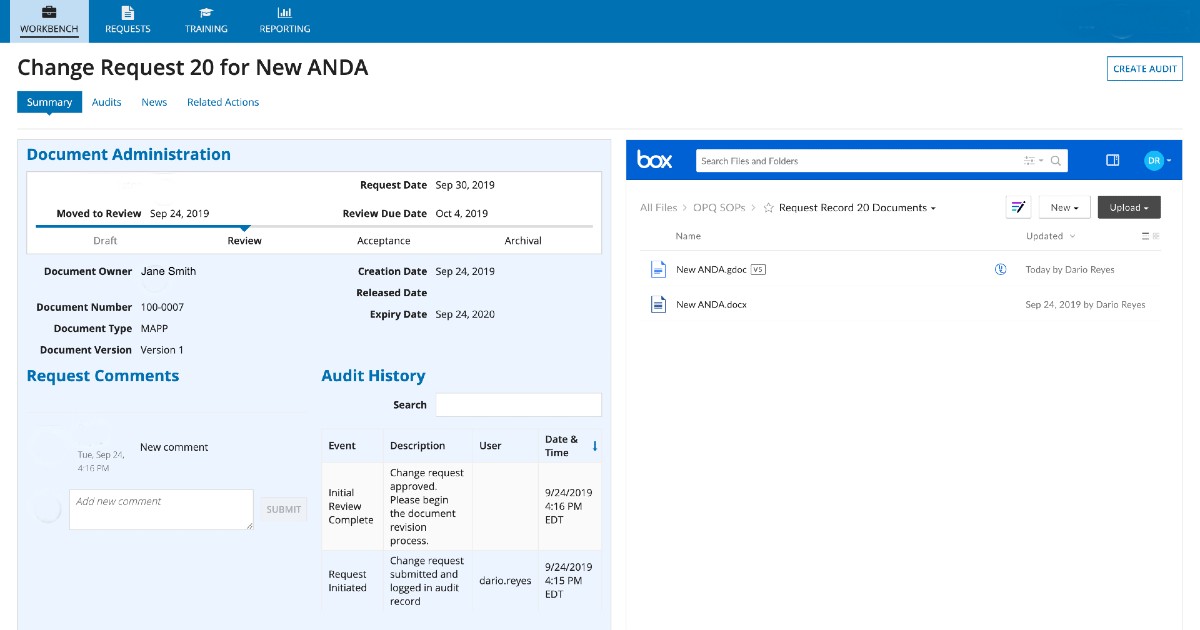The width and height of the screenshot is (1200, 630).
Task: Open the New dropdown in Box
Action: click(1064, 207)
